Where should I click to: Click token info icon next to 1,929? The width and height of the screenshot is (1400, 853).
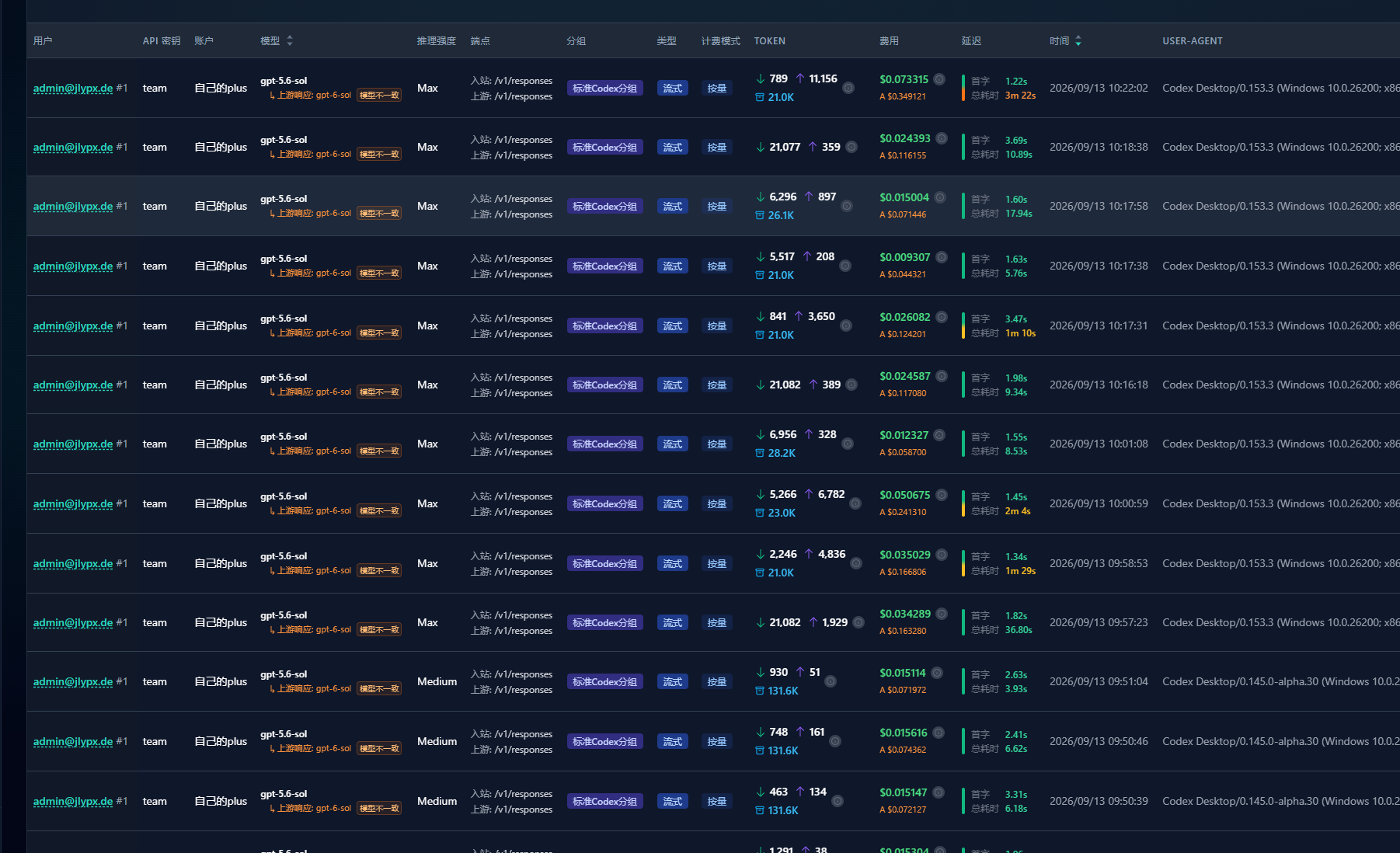pyautogui.click(x=858, y=622)
